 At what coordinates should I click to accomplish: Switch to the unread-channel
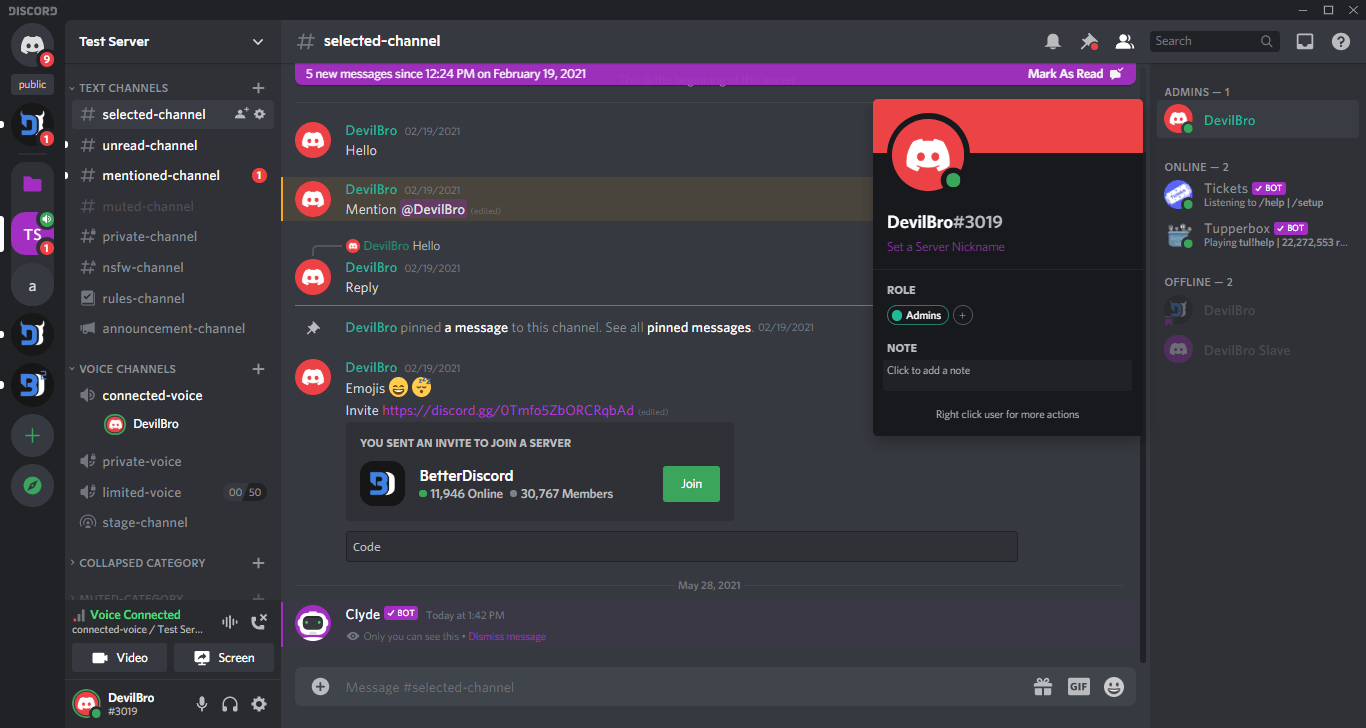150,145
